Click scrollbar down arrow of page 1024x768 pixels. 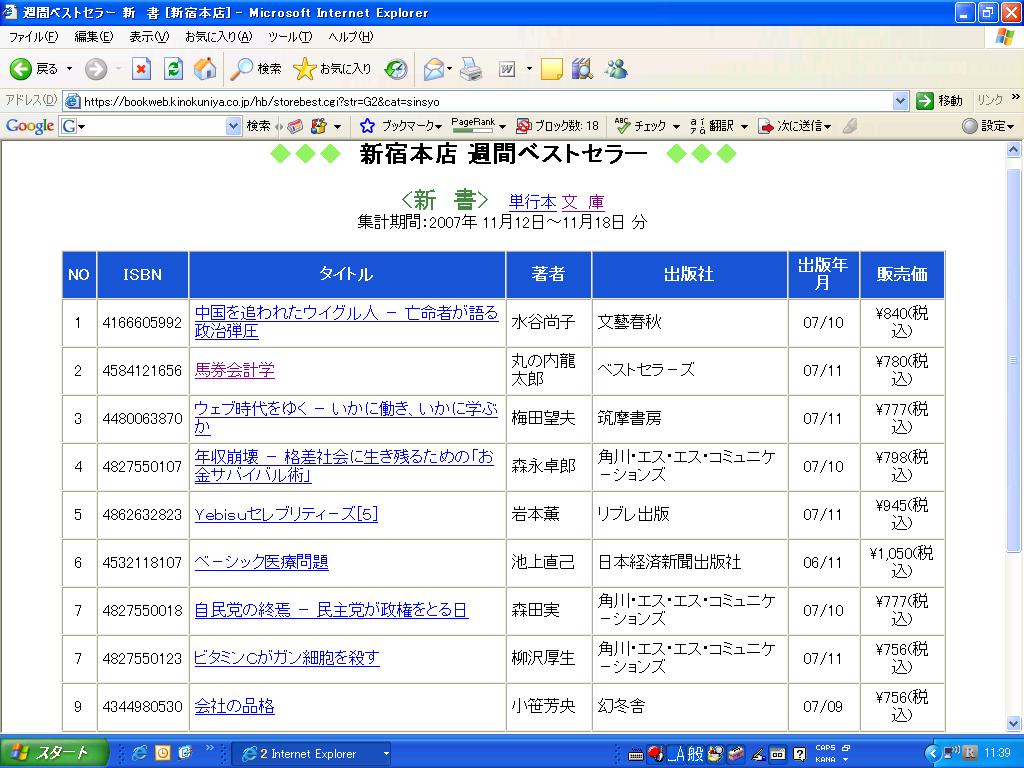tap(1014, 724)
